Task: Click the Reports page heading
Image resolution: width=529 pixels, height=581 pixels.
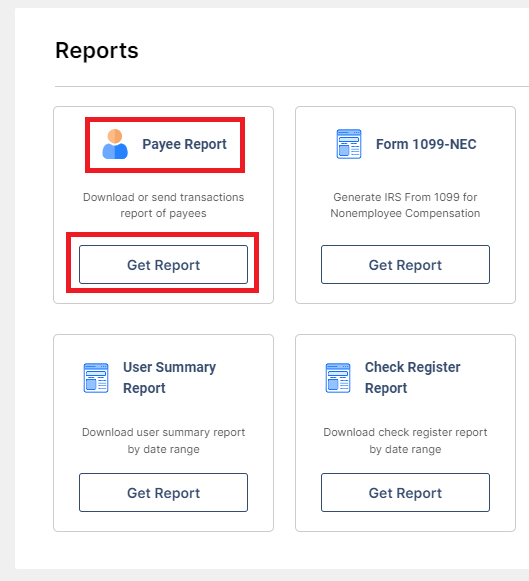Action: pos(97,50)
